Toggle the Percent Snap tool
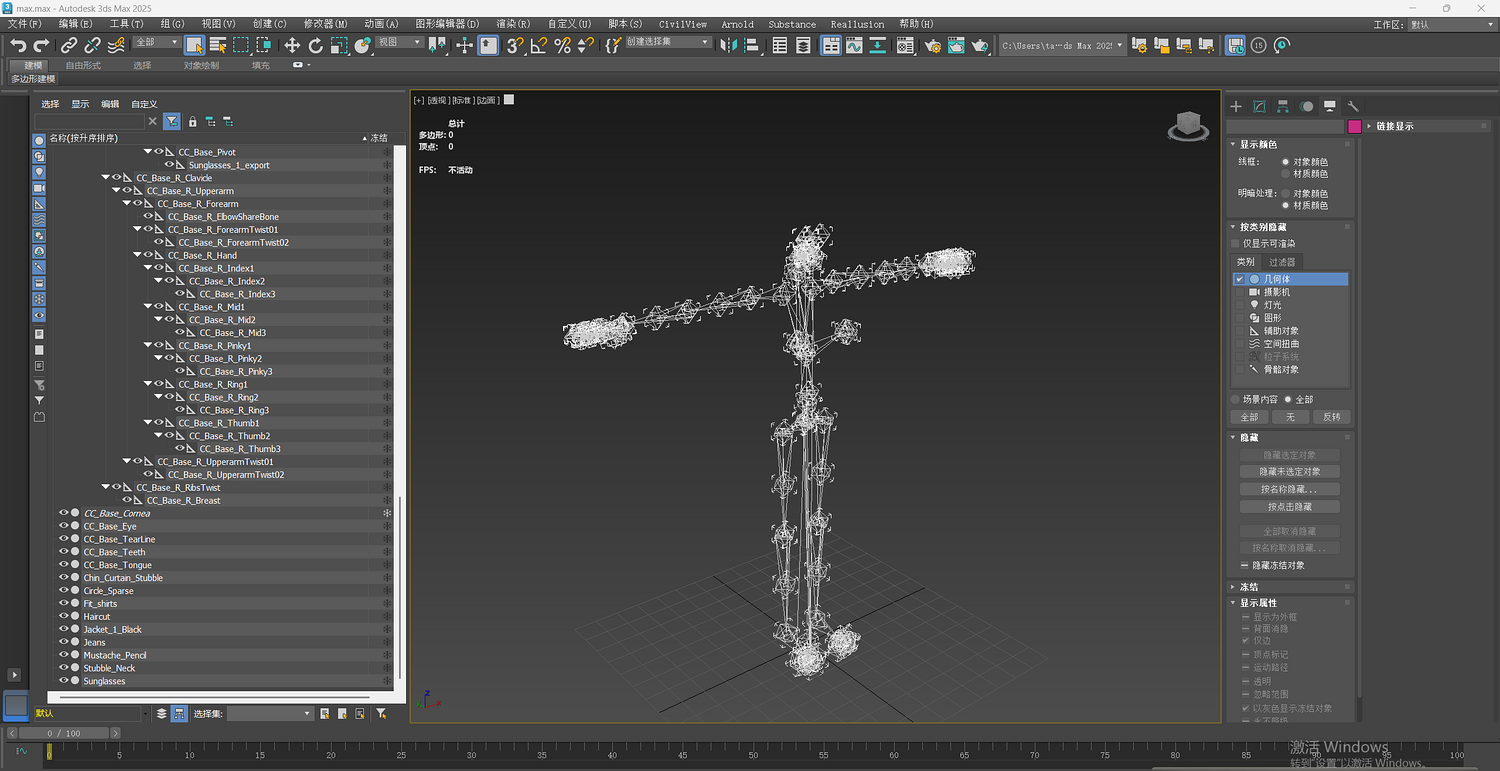This screenshot has height=771, width=1500. click(x=562, y=45)
